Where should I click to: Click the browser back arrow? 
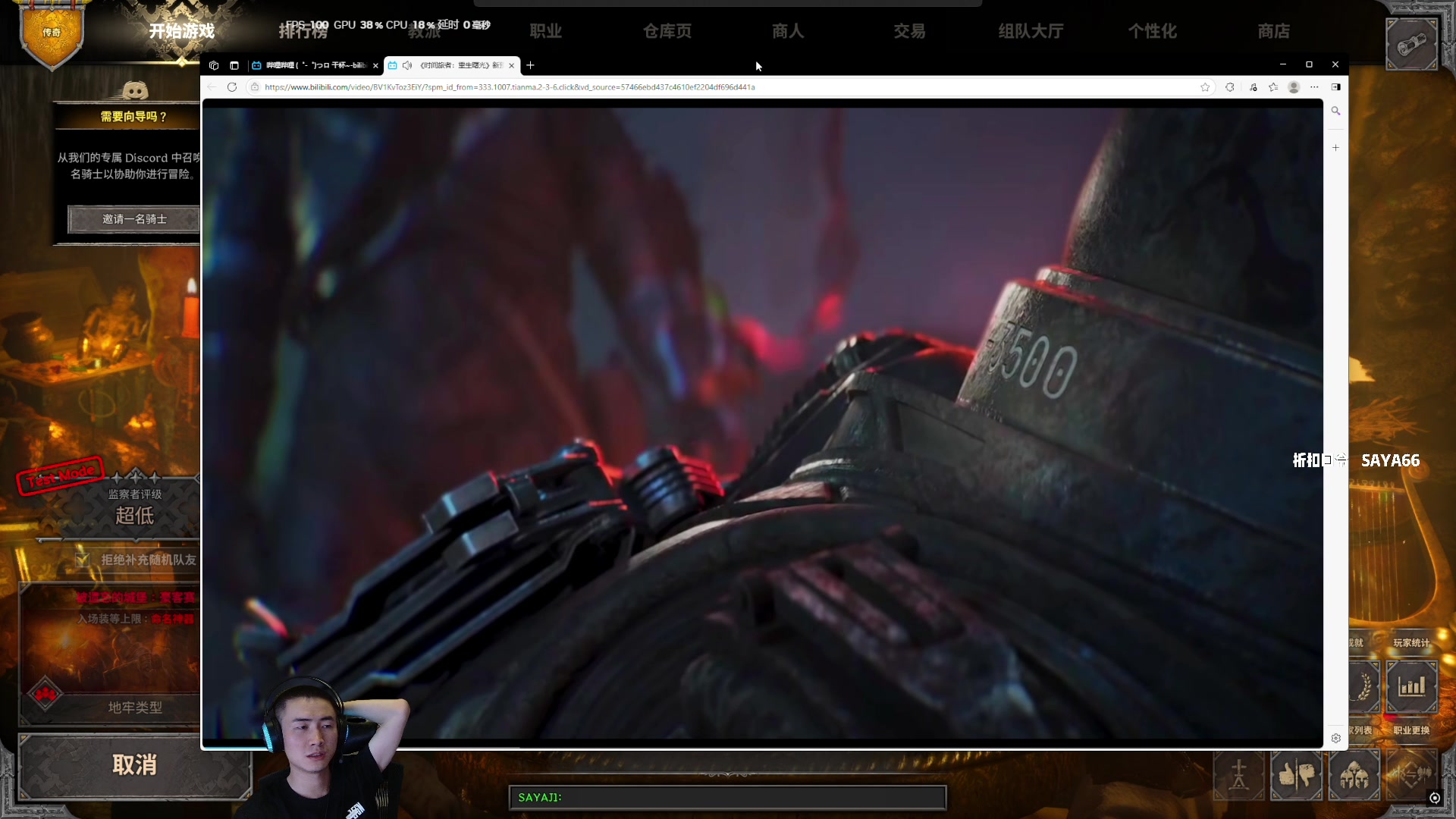[212, 87]
